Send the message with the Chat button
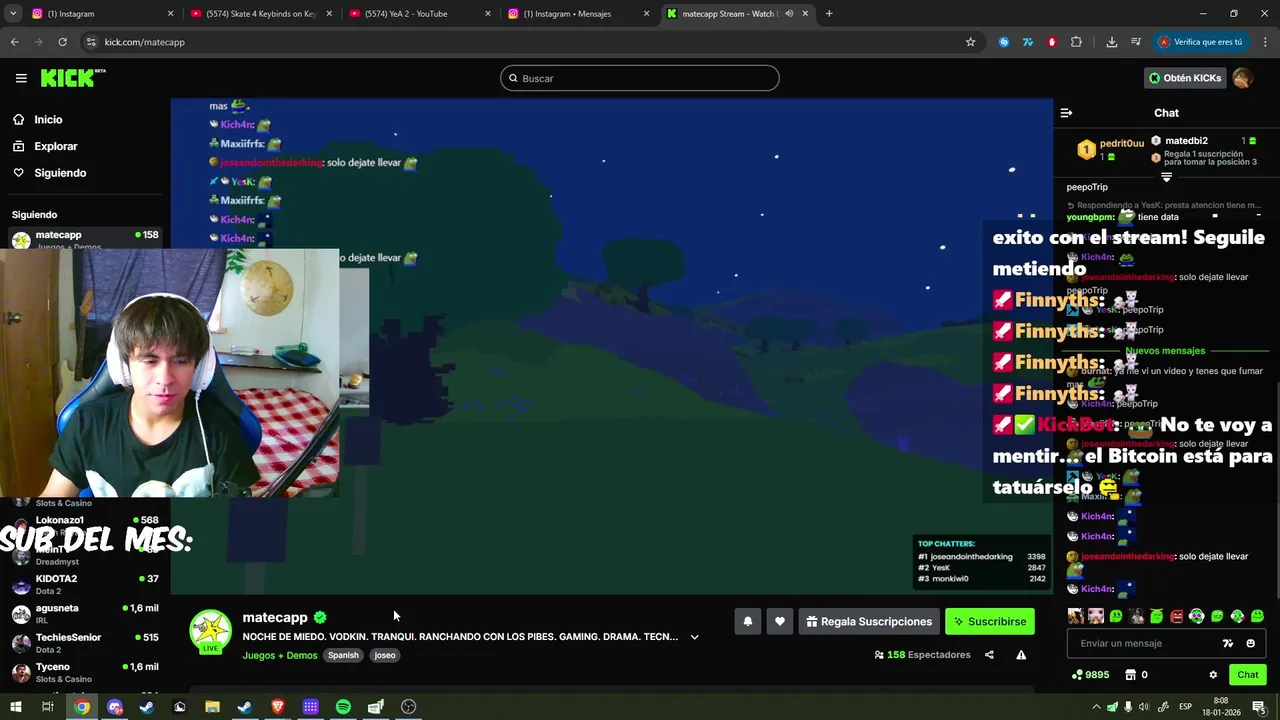Viewport: 1280px width, 720px height. click(x=1247, y=675)
